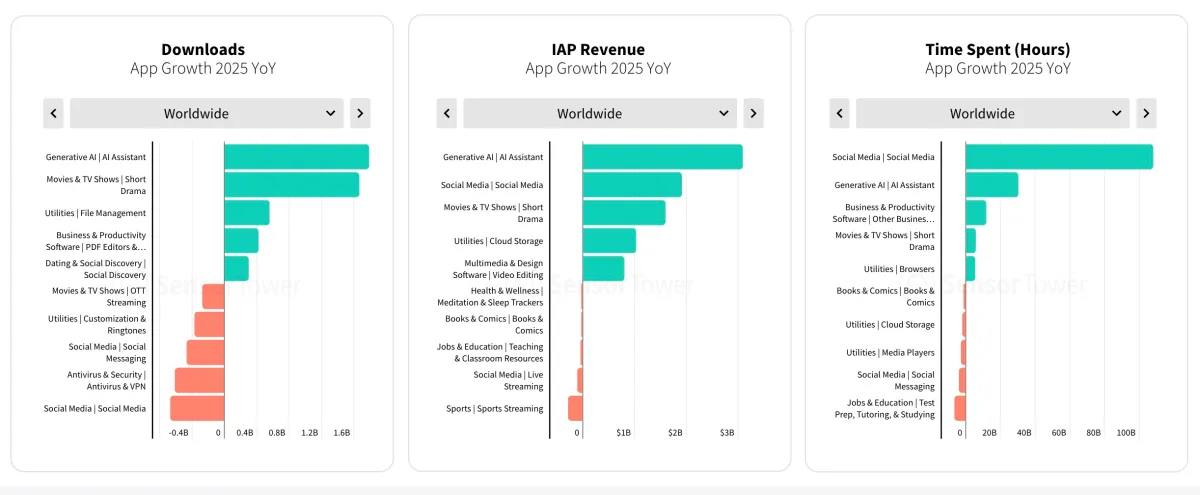Click Generative AI bar in Downloads chart
The image size is (1200, 495).
tap(296, 157)
